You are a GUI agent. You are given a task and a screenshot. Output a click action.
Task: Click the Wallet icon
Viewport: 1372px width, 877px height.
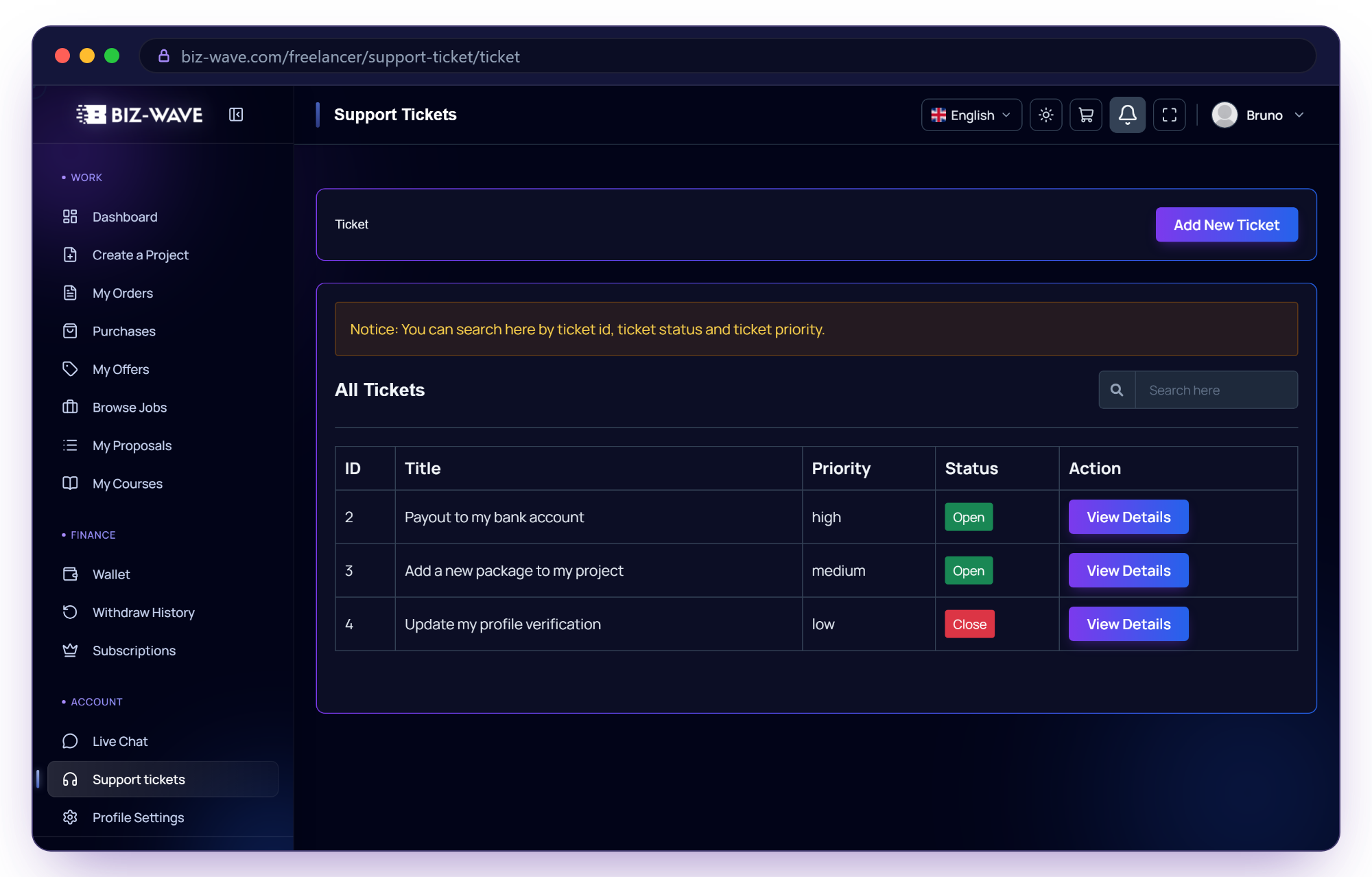tap(70, 574)
